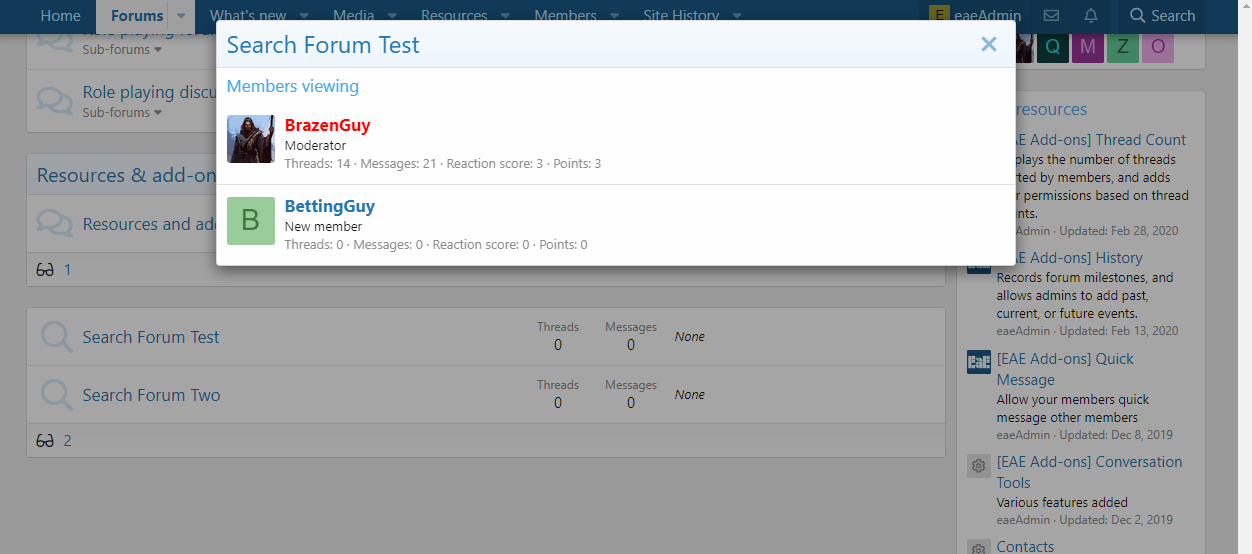Screen dimensions: 1252x554
Task: Open the Site History navigation item
Action: [681, 16]
